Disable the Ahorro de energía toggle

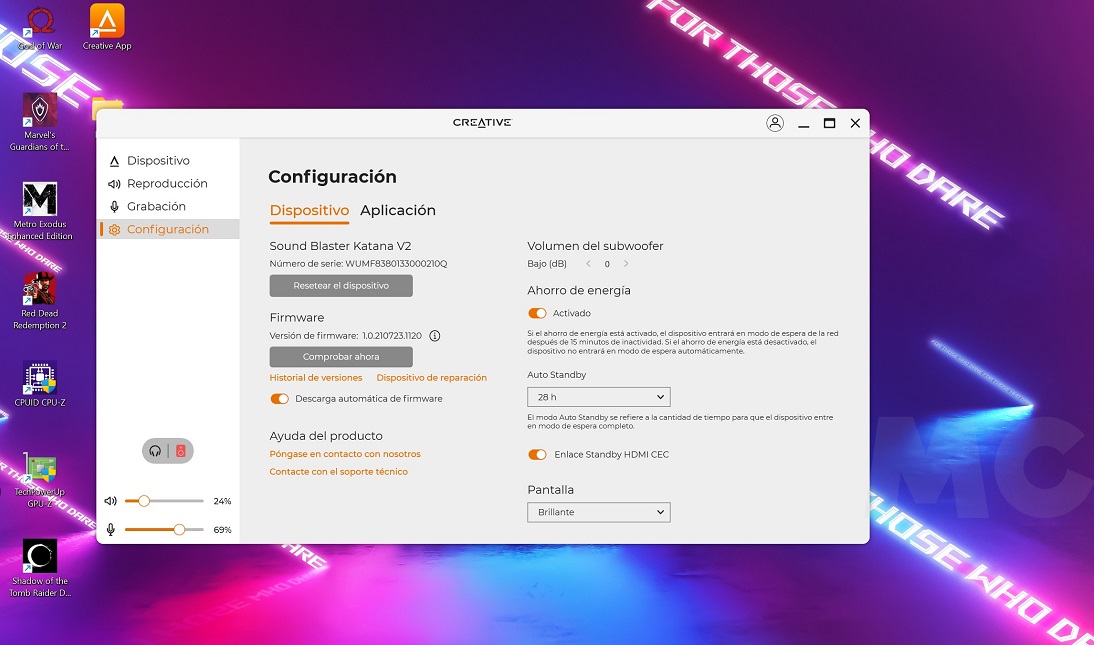pyautogui.click(x=537, y=313)
